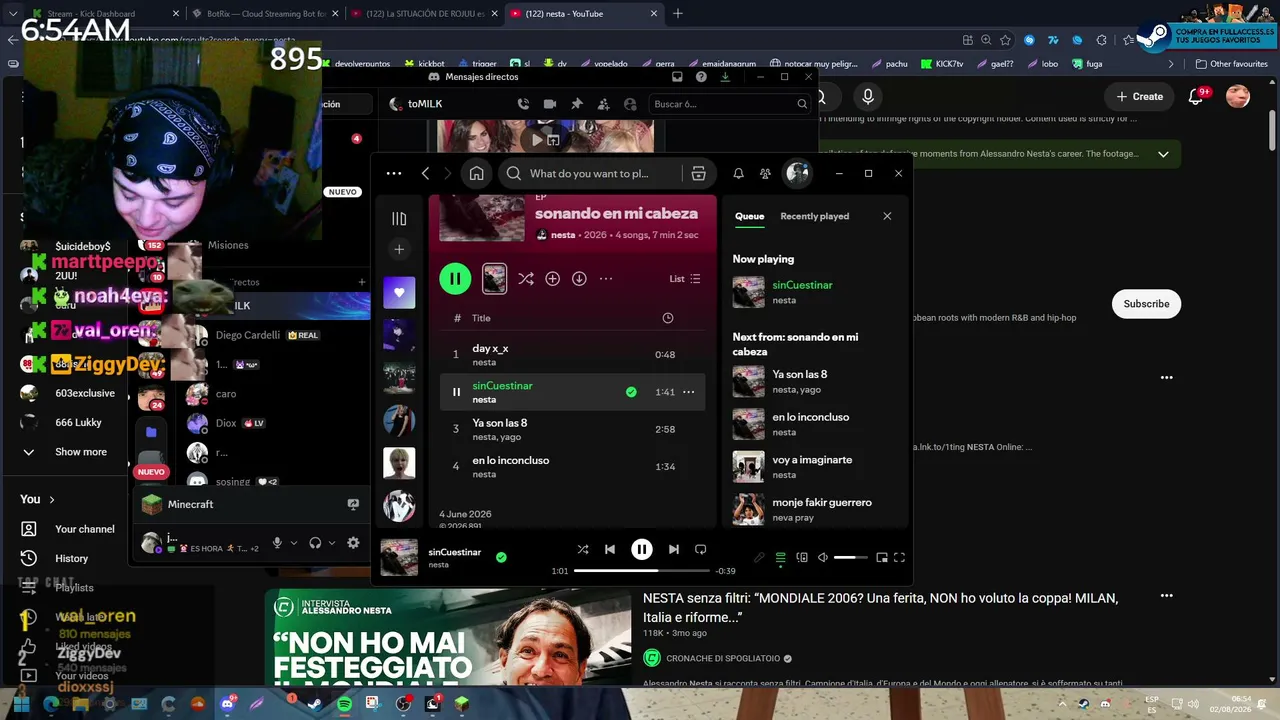Start a Discord voice call with toMILK
Image resolution: width=1280 pixels, height=720 pixels.
523,104
